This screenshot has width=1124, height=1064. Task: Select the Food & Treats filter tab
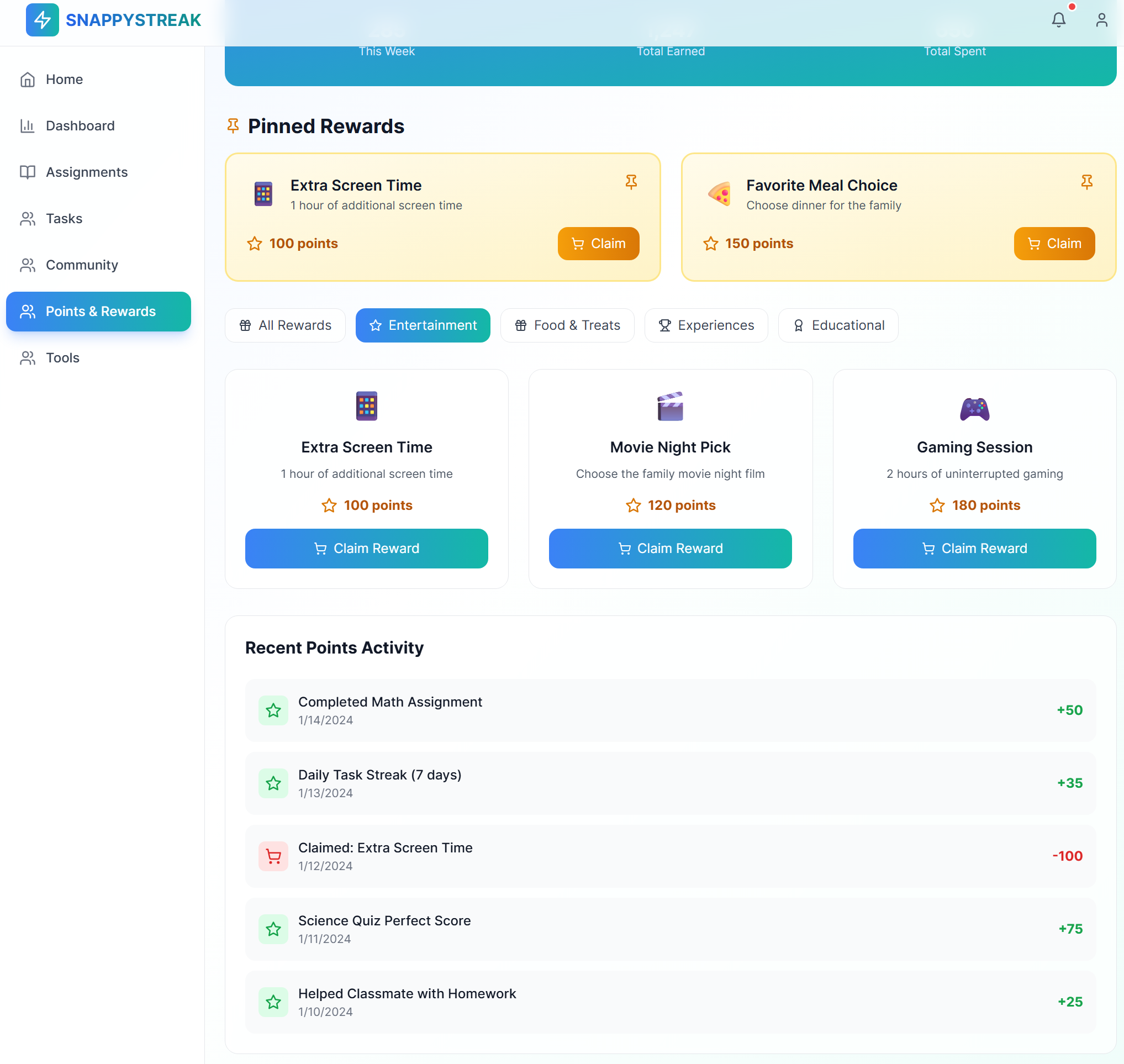(567, 325)
